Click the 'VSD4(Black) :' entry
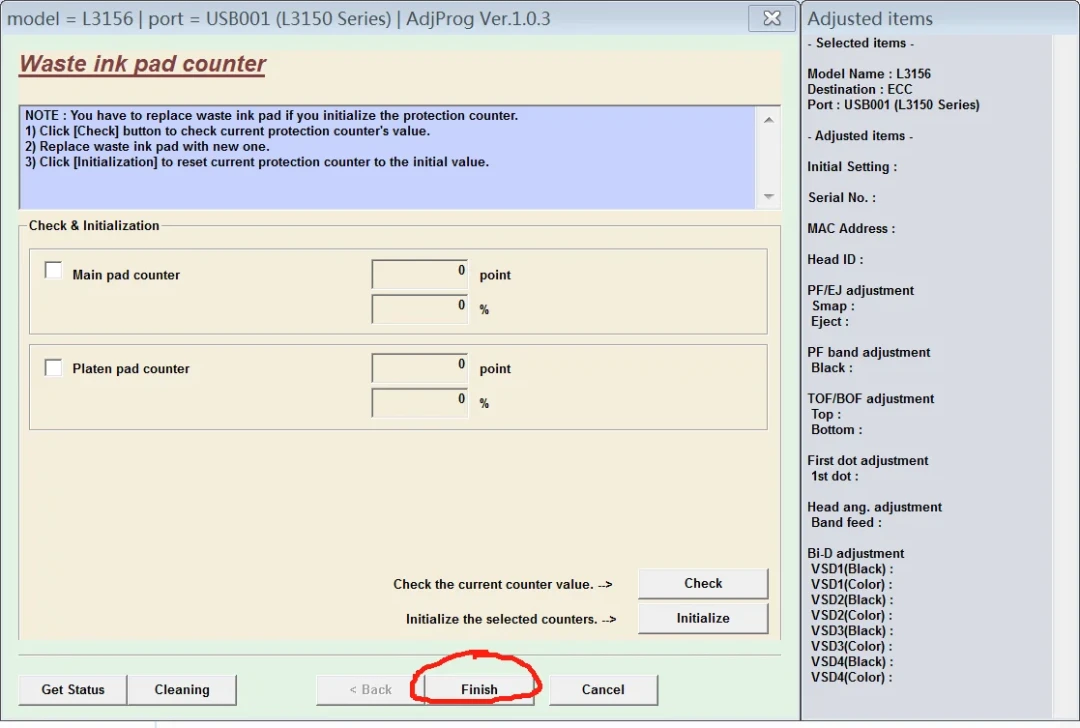This screenshot has width=1080, height=728. click(852, 662)
